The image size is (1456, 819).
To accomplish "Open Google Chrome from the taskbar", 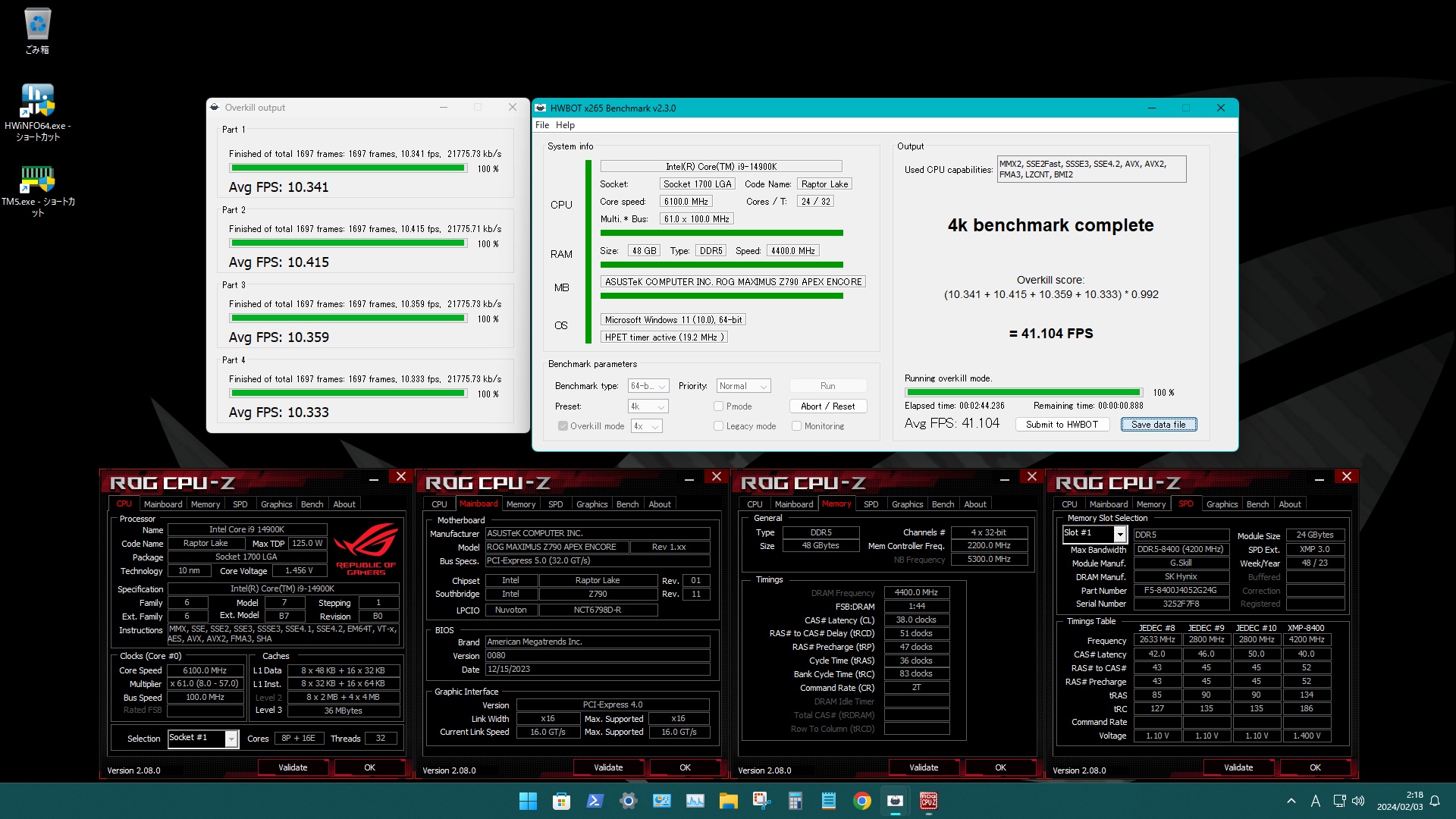I will (x=861, y=801).
